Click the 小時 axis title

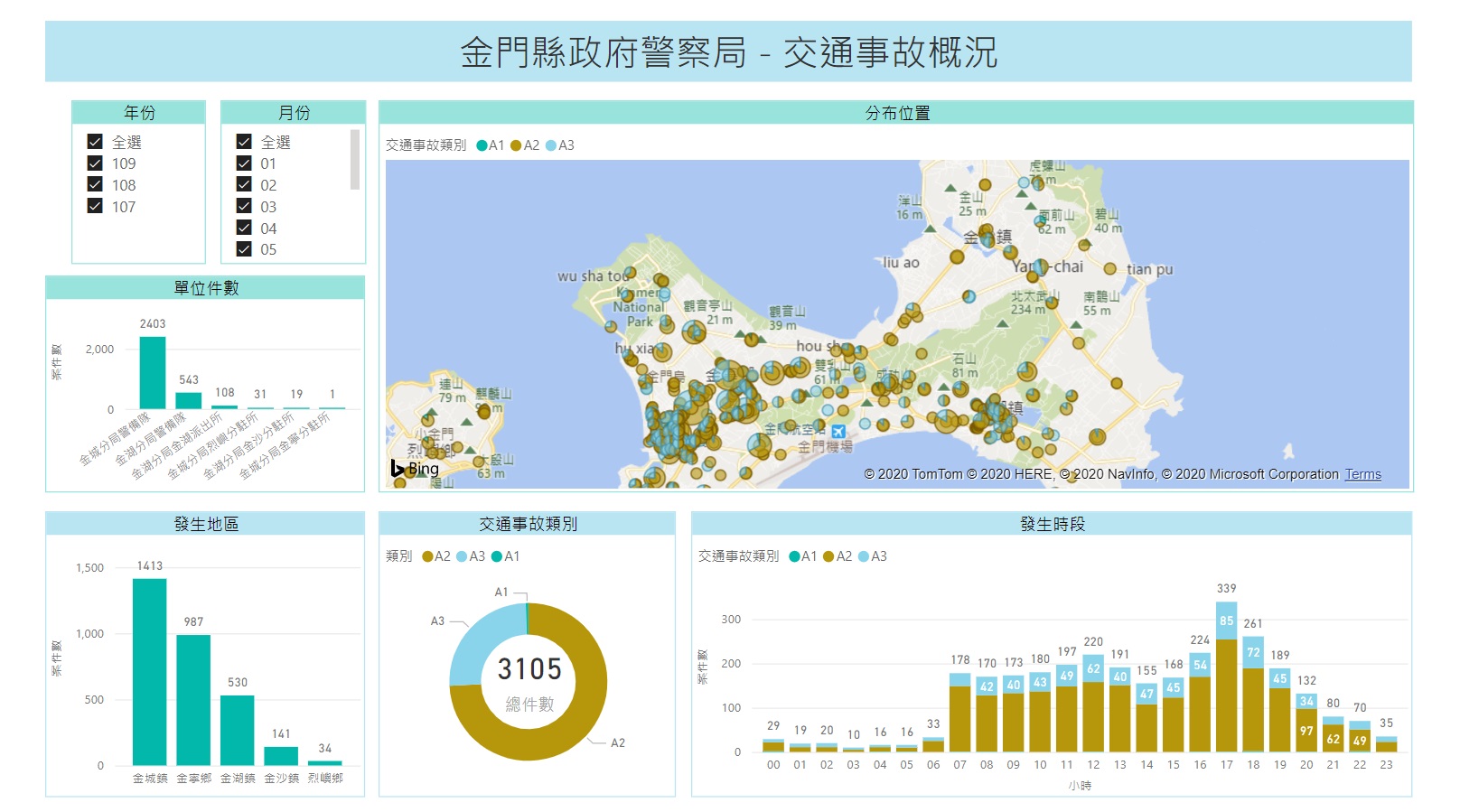pyautogui.click(x=1080, y=786)
